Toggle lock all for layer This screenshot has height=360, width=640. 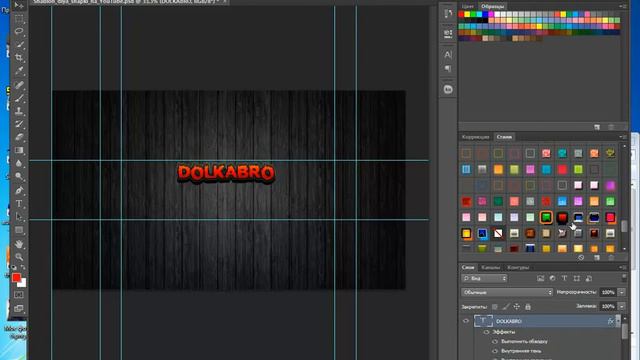click(x=528, y=307)
